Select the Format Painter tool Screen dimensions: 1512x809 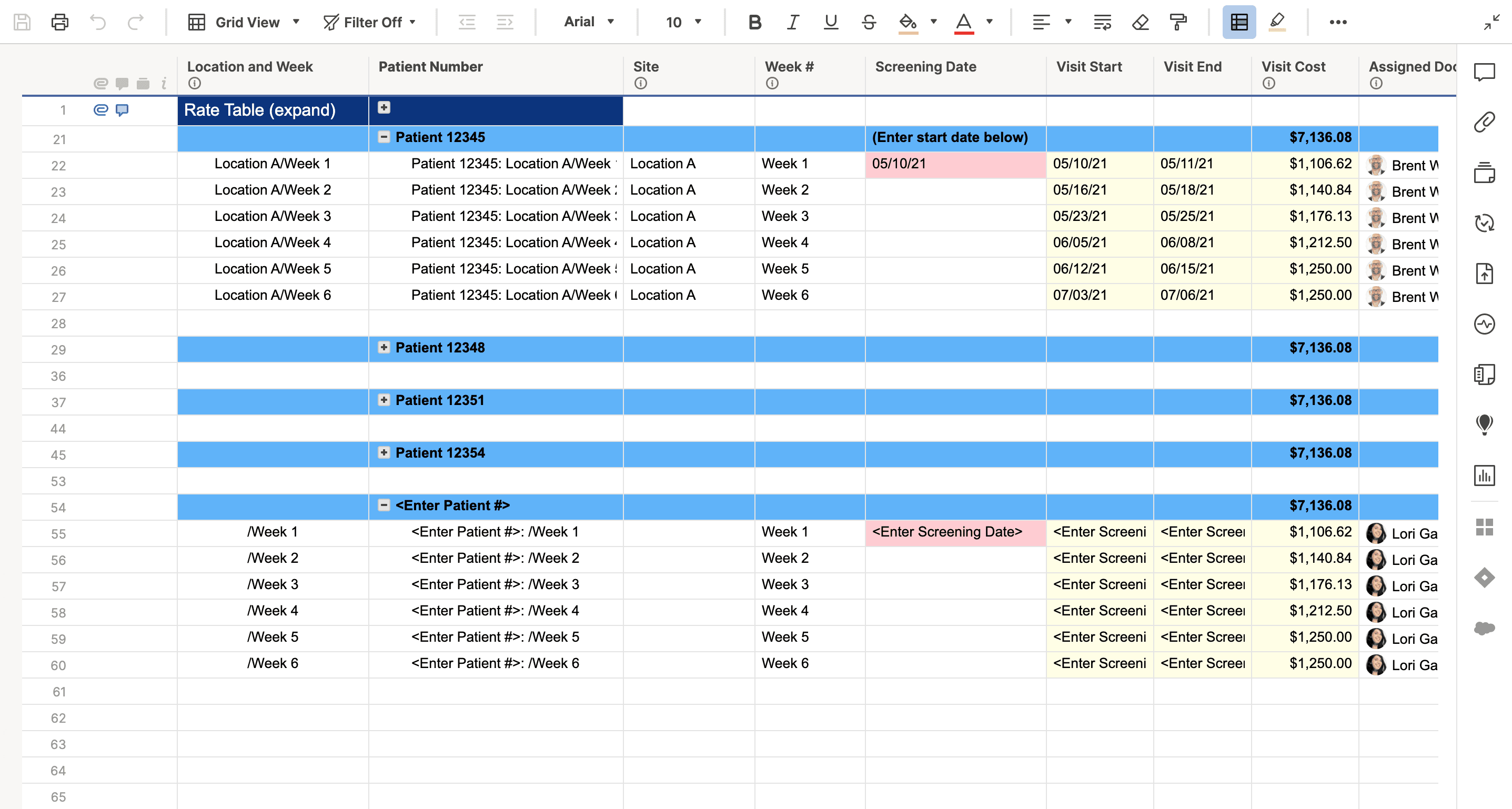(x=1178, y=22)
